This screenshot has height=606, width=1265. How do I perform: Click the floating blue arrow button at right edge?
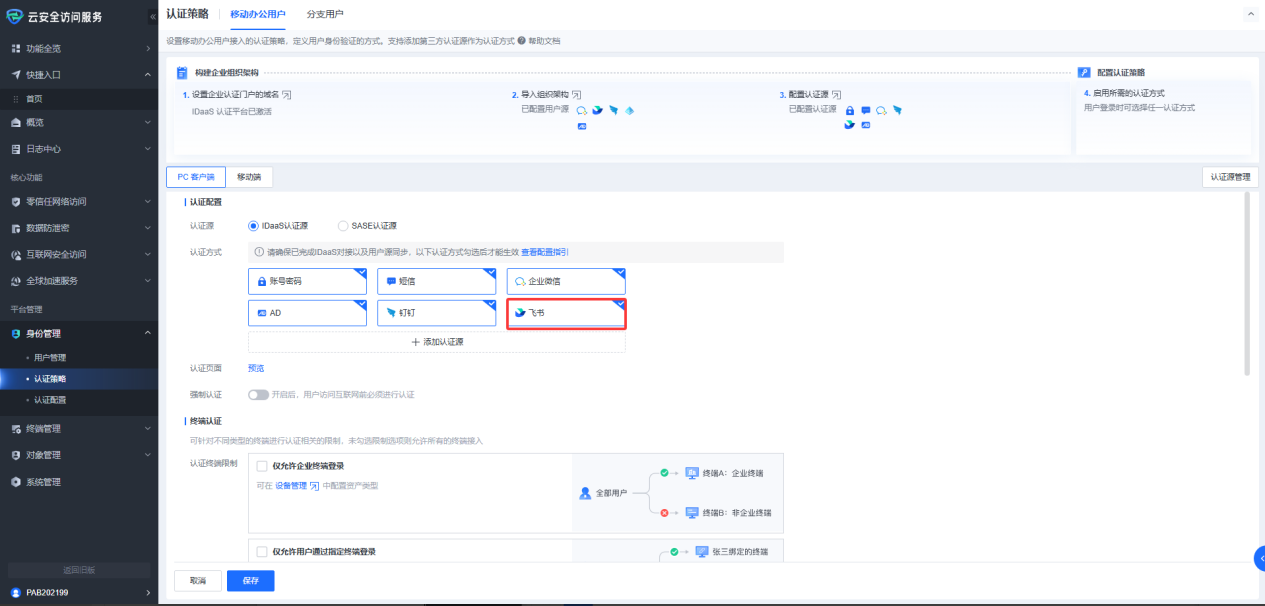[x=1259, y=558]
